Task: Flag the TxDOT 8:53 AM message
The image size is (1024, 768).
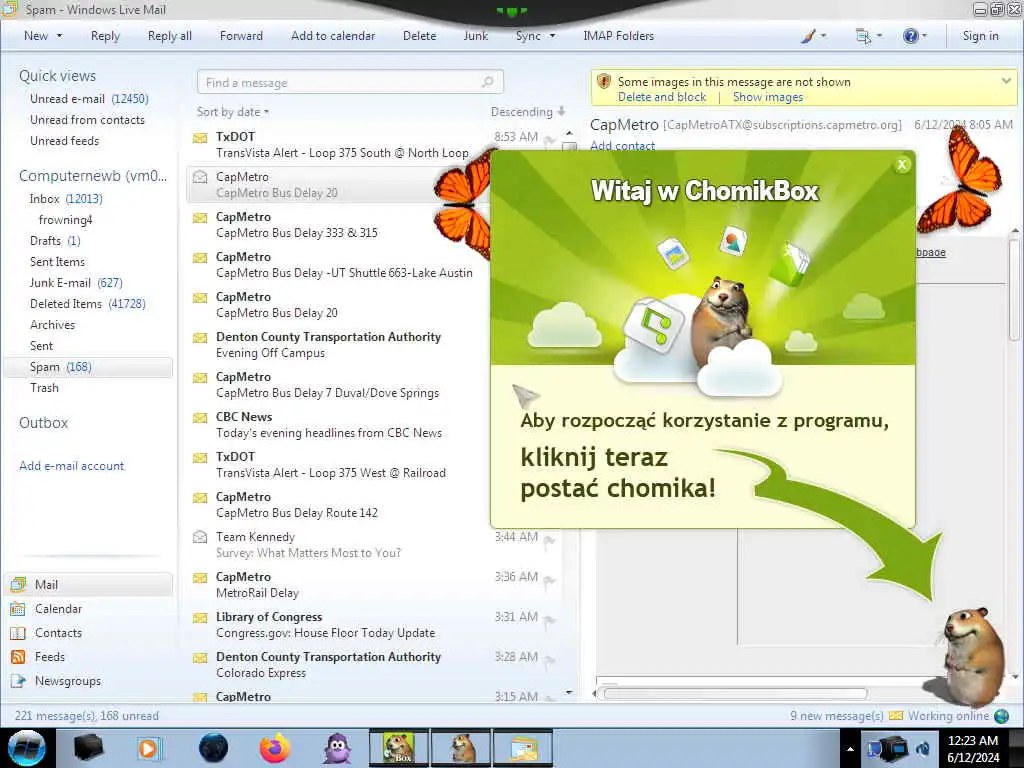Action: coord(549,140)
